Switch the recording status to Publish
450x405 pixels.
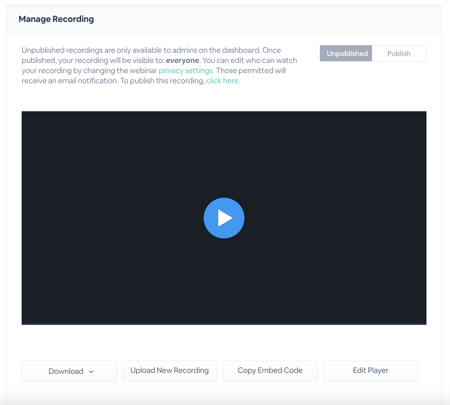(399, 53)
